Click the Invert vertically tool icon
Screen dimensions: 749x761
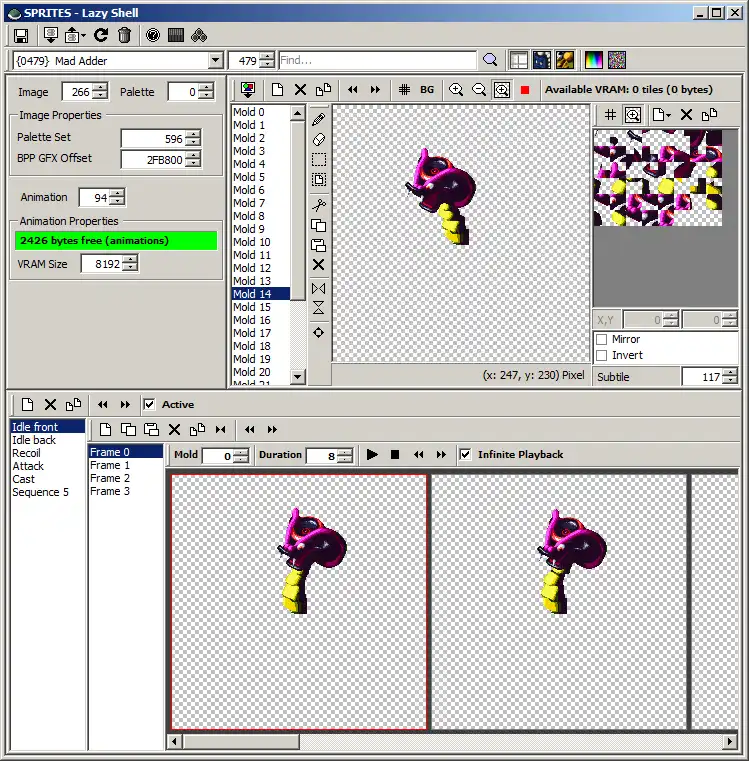(319, 308)
